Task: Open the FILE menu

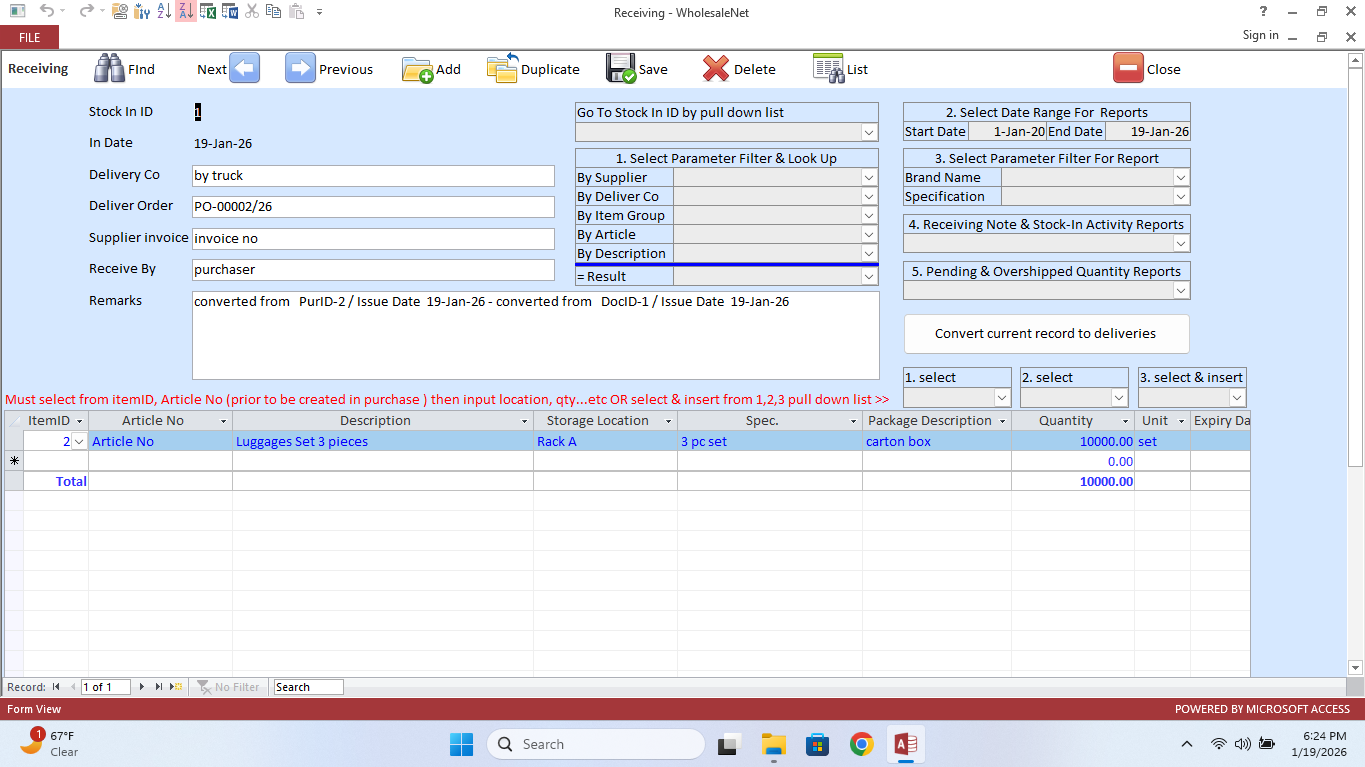Action: (29, 36)
